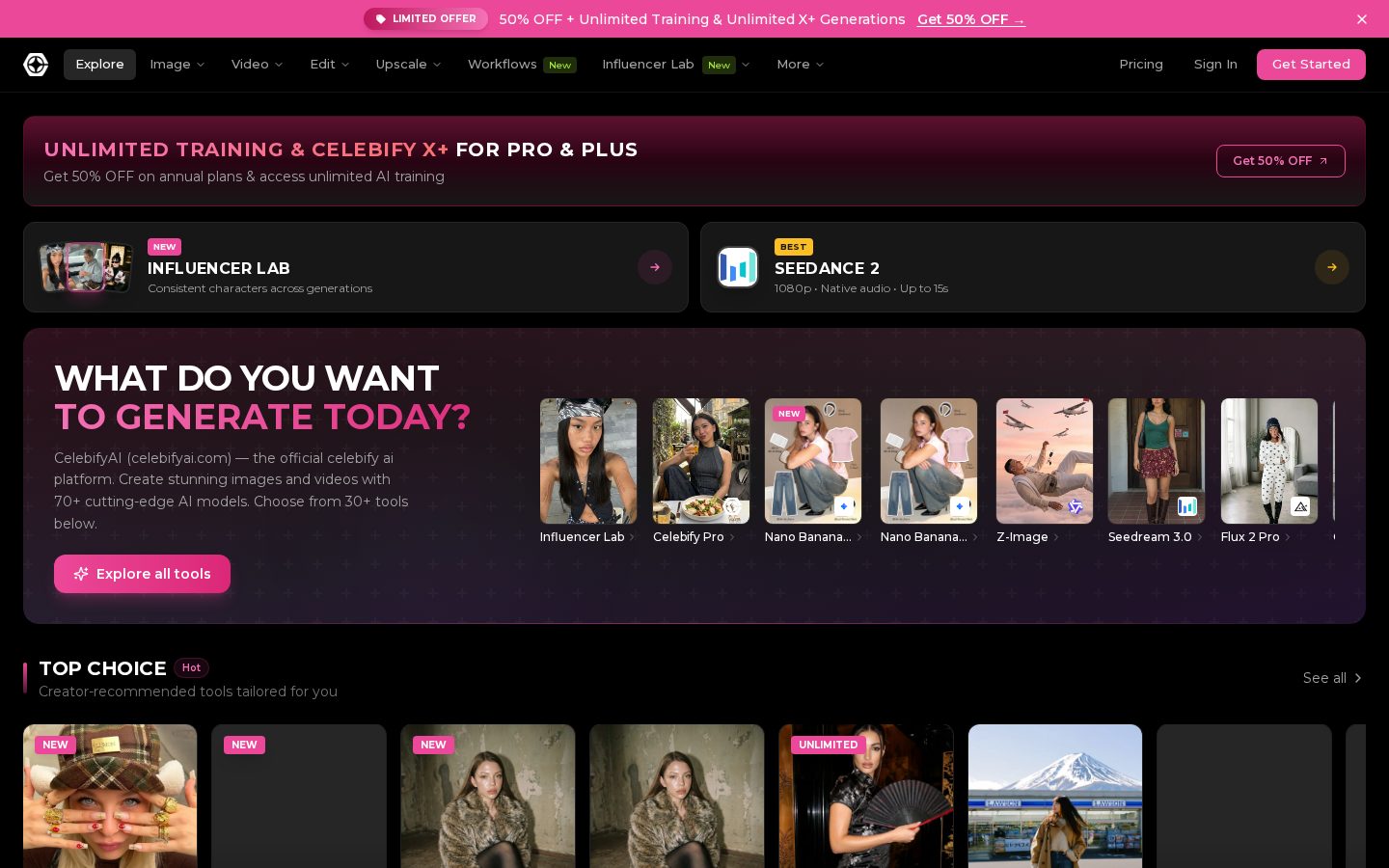Click the Influencer Lab label chevron
The height and width of the screenshot is (868, 1389).
[x=632, y=537]
